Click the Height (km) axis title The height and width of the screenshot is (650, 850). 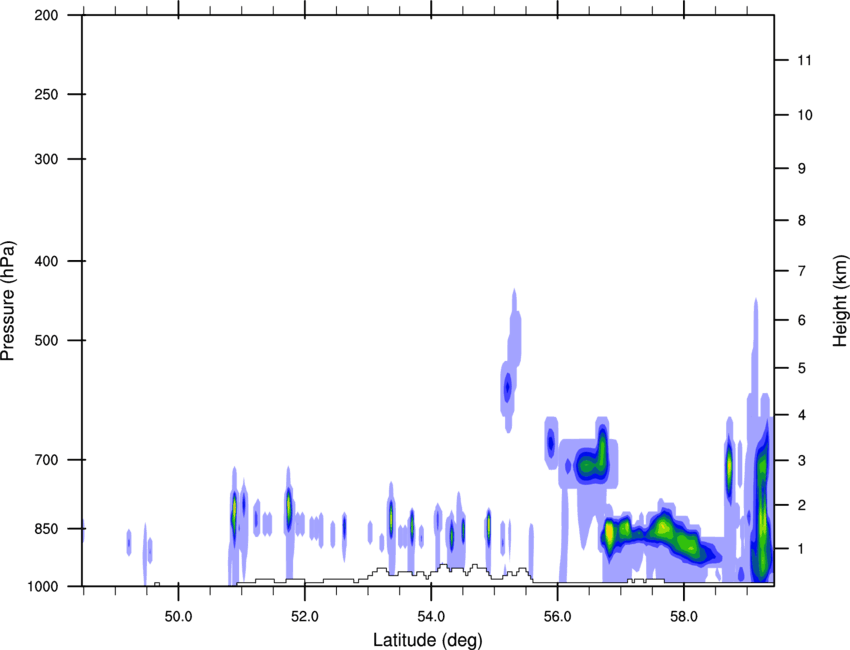pos(840,301)
